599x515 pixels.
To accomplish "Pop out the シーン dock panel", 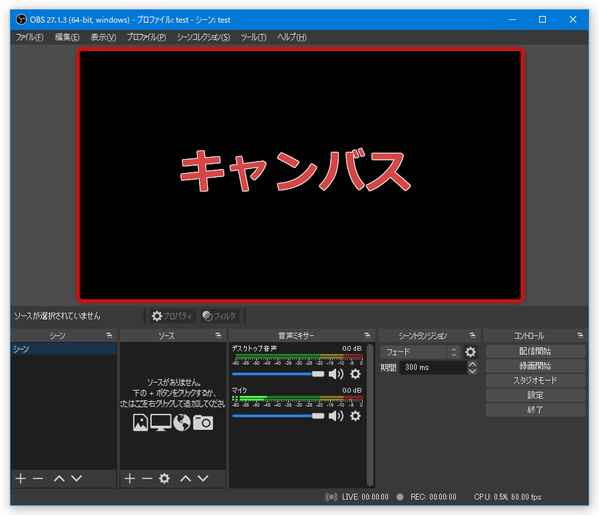I will click(x=109, y=335).
